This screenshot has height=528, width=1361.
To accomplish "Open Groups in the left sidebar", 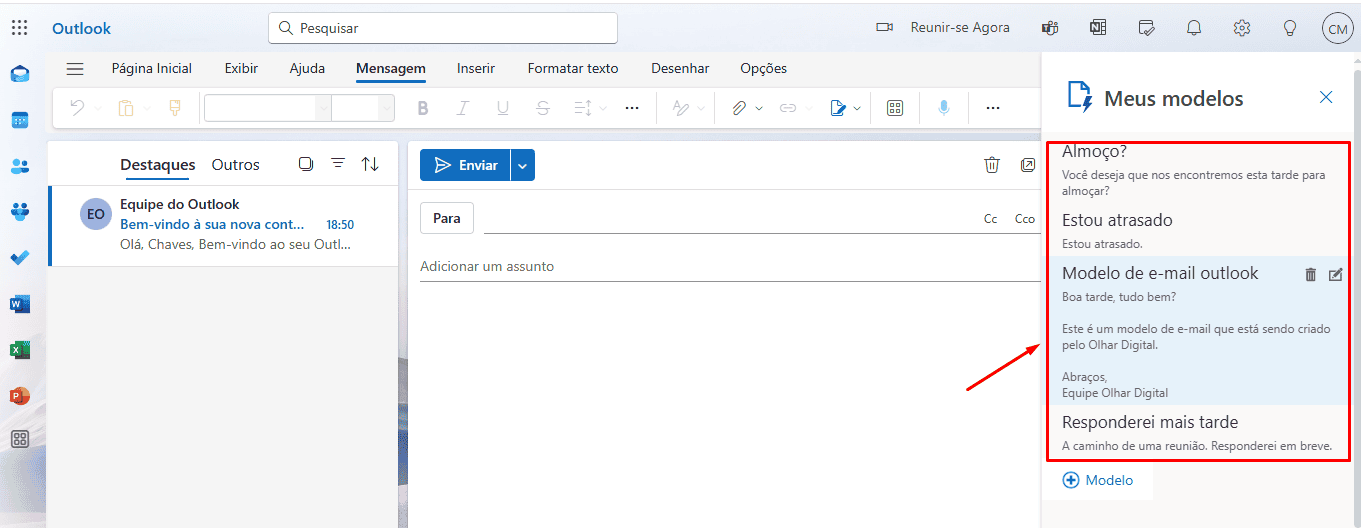I will pos(20,211).
